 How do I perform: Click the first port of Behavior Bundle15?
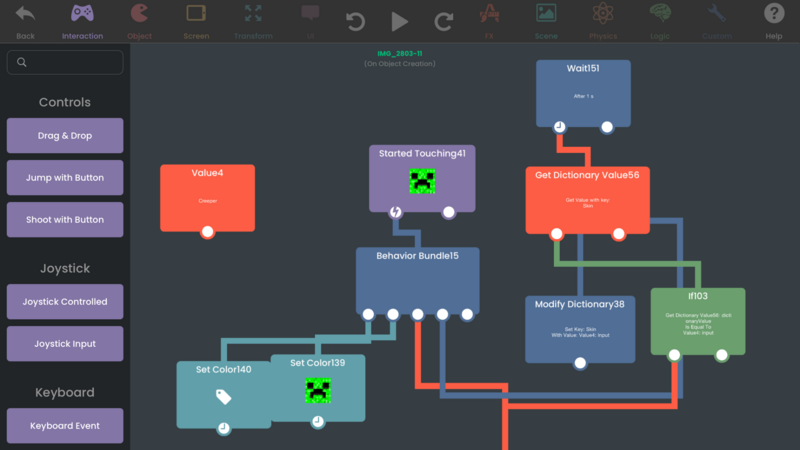tap(368, 315)
